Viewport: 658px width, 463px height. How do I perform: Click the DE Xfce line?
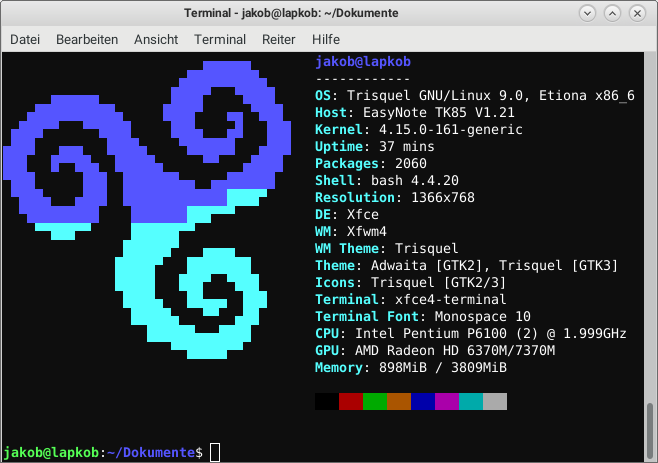click(x=347, y=214)
